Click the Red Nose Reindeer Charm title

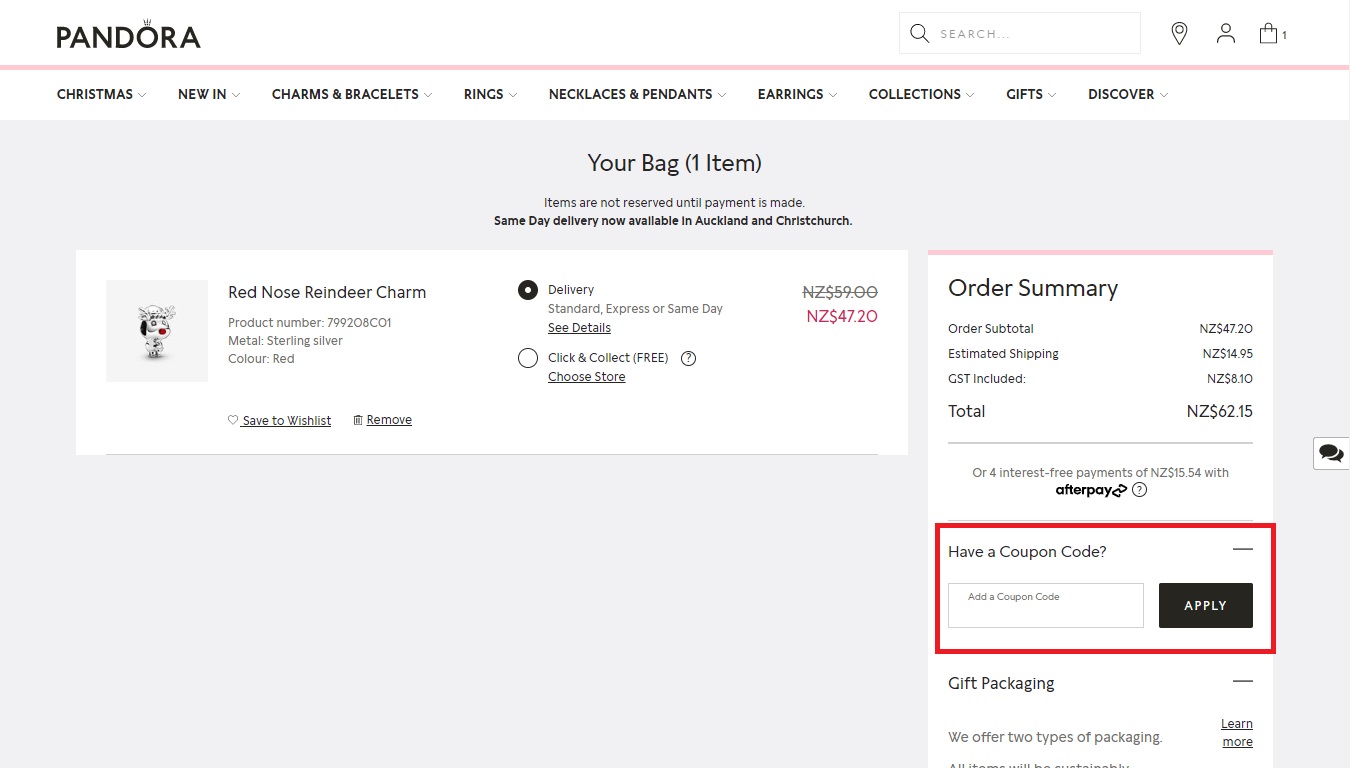[x=327, y=292]
